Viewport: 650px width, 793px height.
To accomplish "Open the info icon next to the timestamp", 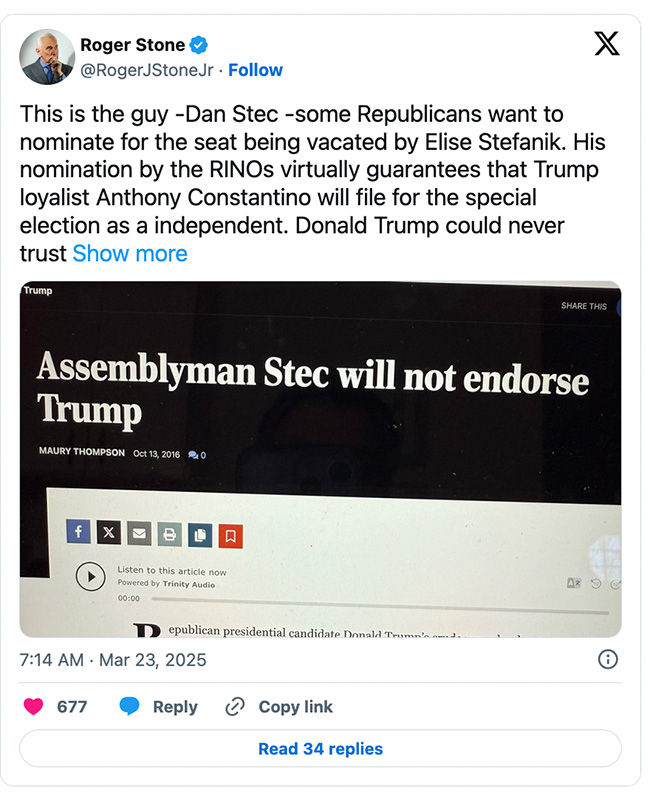I will 607,659.
